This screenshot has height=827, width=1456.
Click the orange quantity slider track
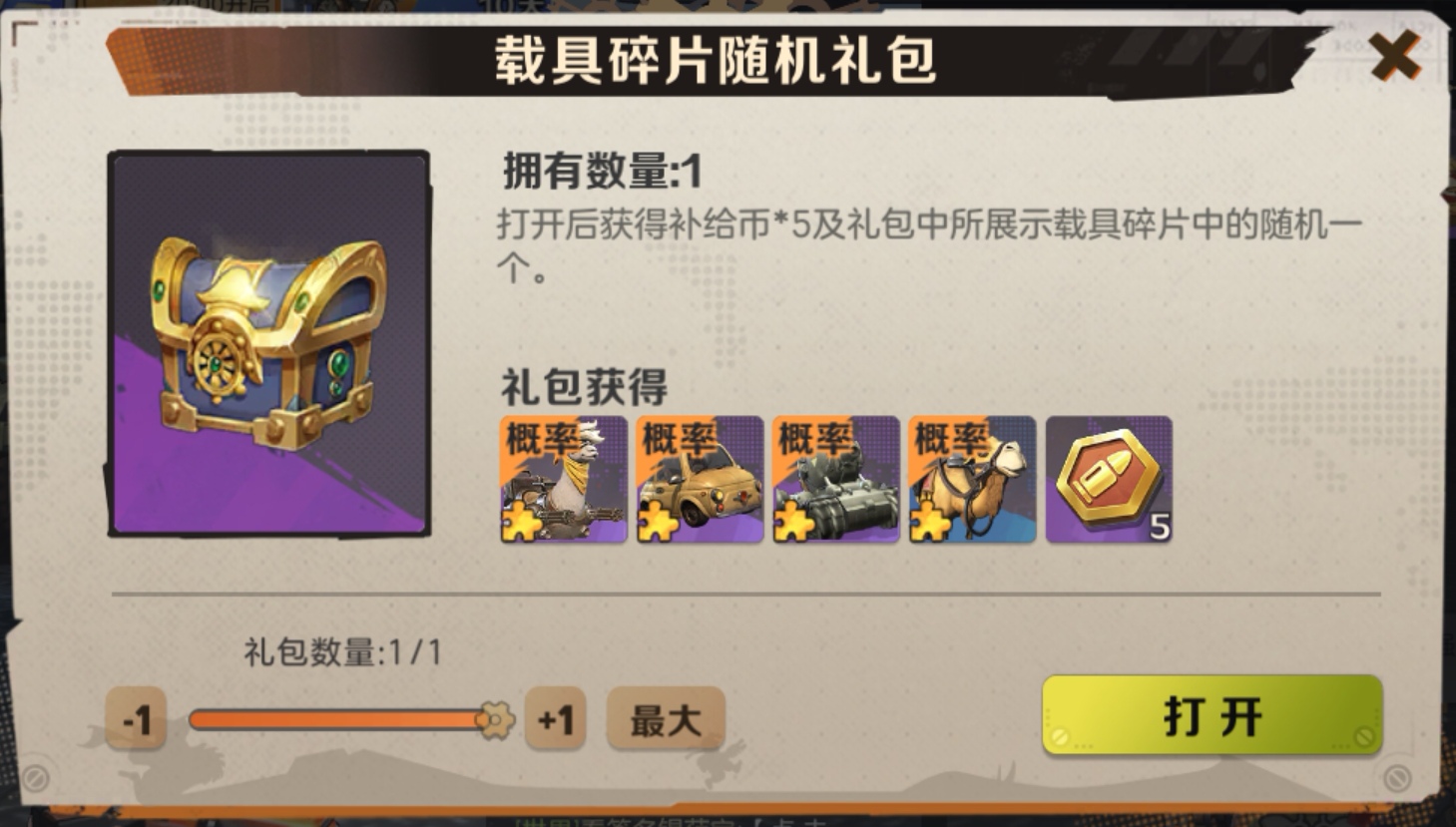337,719
